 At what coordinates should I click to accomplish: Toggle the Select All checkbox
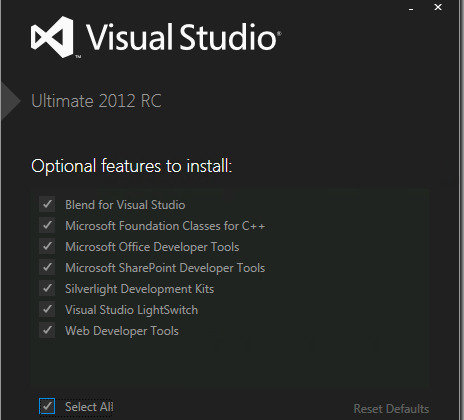point(47,406)
